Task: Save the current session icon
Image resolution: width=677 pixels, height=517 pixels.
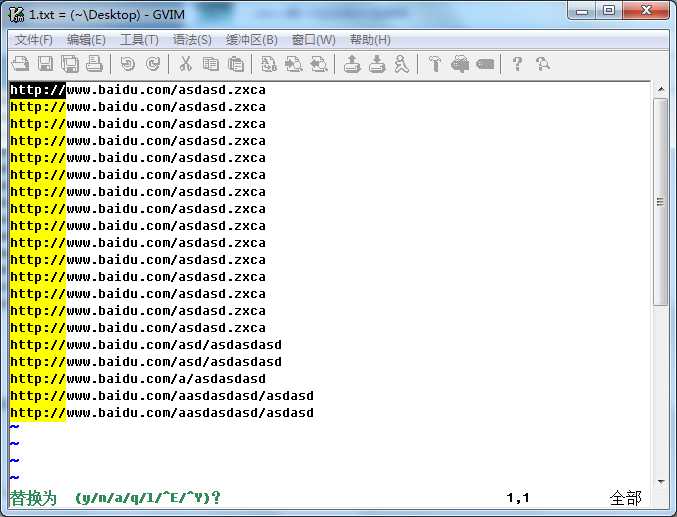Action: (x=377, y=64)
